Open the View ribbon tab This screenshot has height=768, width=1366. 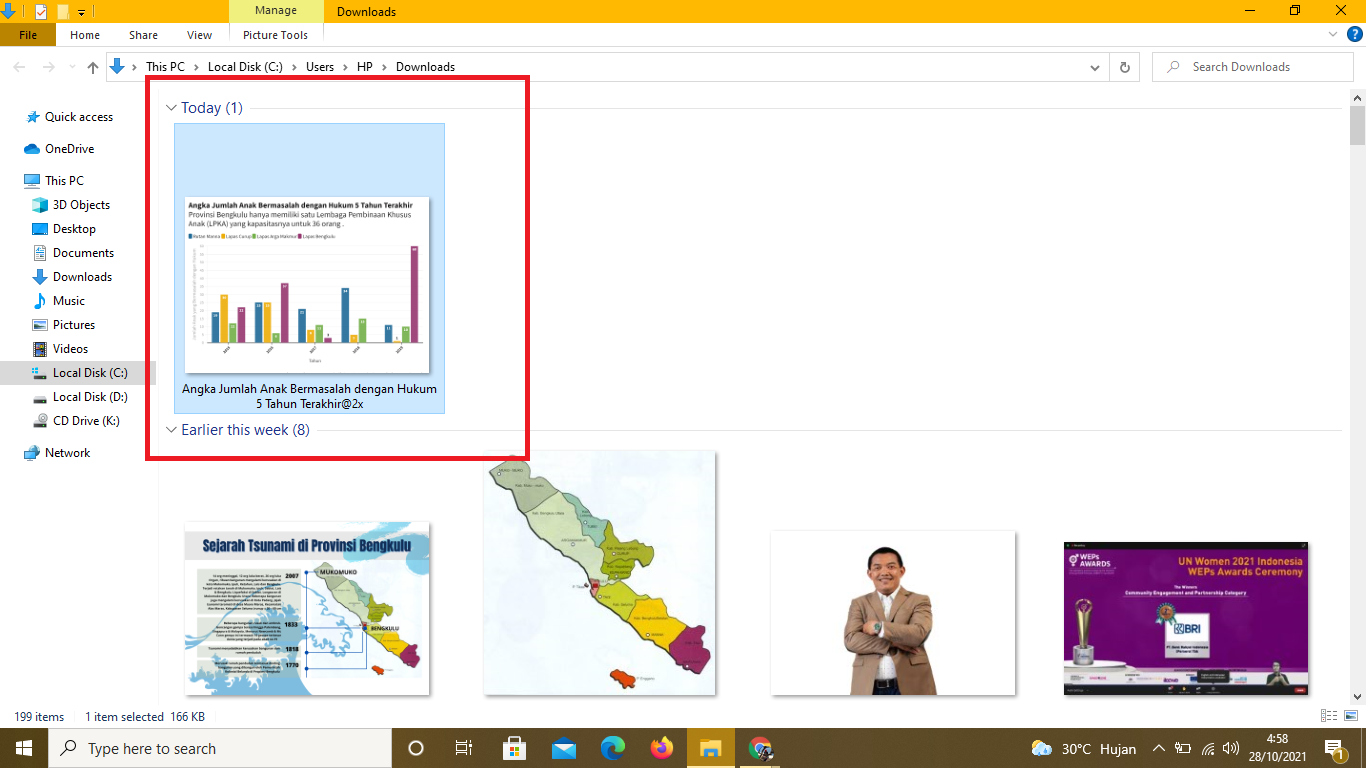199,35
